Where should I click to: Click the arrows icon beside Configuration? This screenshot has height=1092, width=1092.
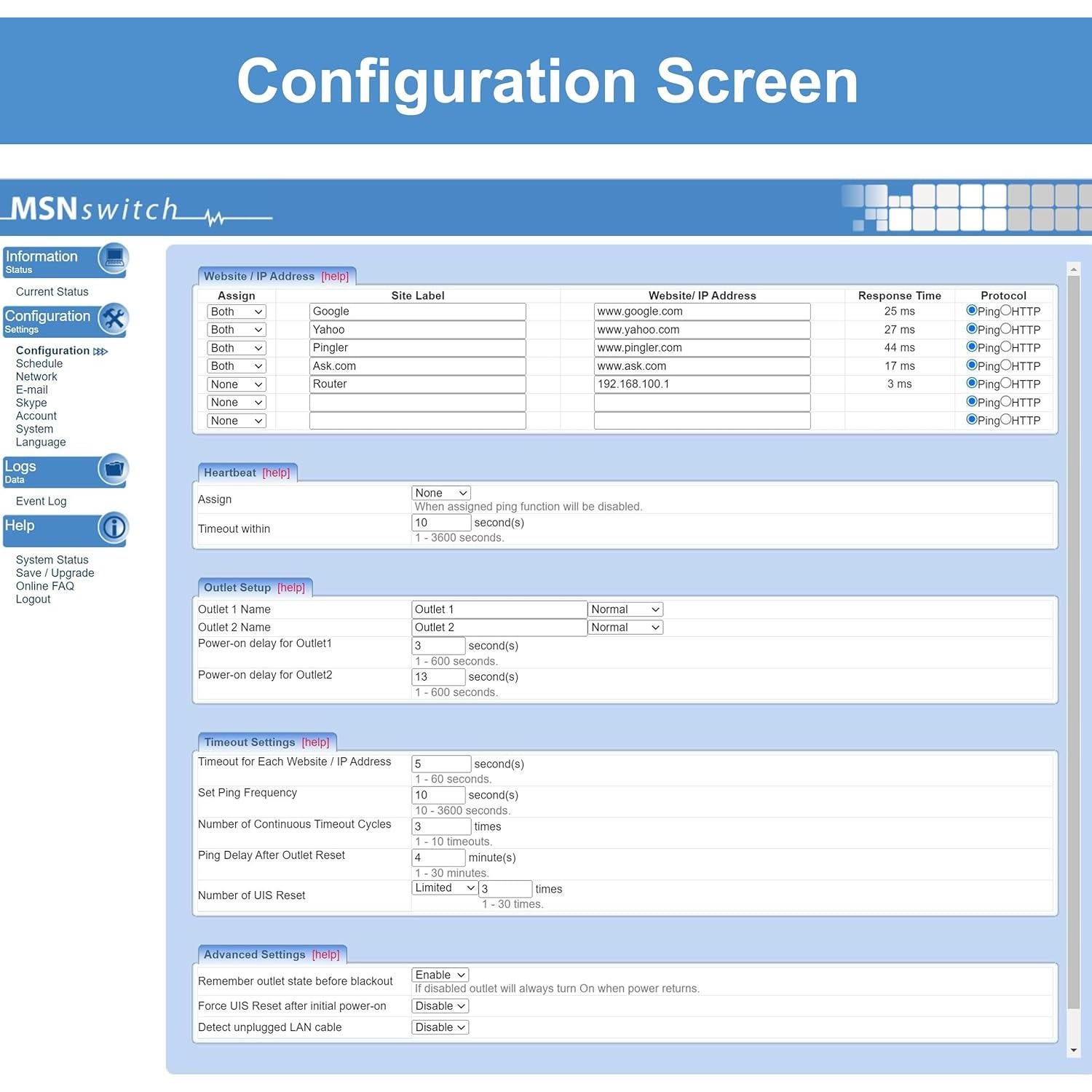pos(100,352)
